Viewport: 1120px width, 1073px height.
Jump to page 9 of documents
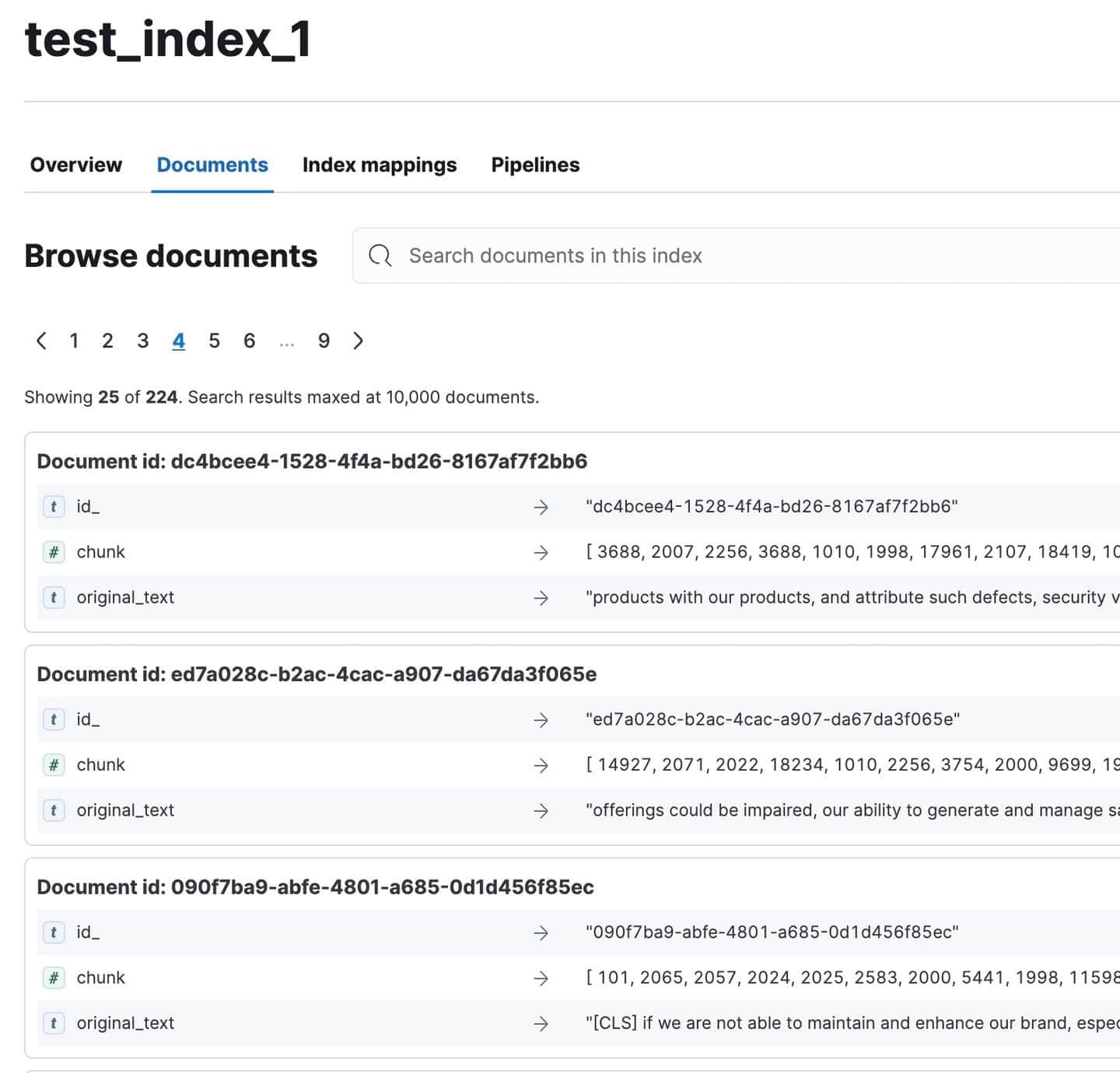(x=324, y=341)
